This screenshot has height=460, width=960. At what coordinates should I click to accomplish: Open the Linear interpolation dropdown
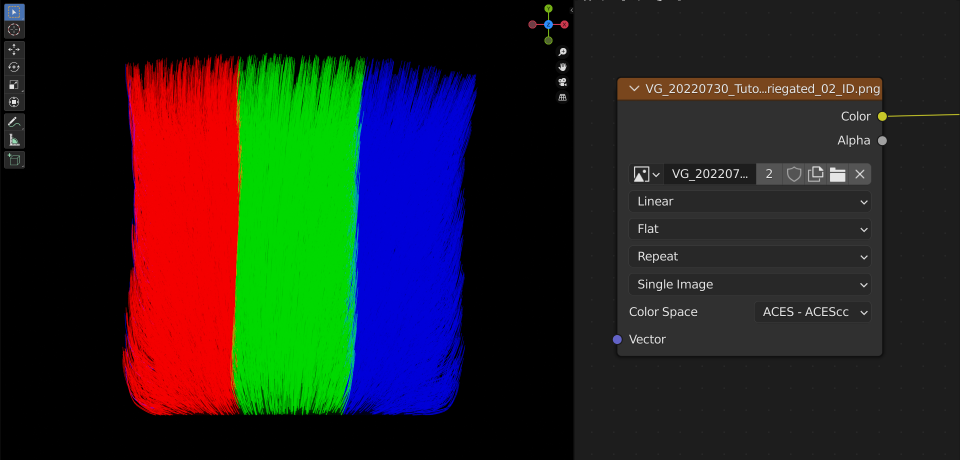click(x=750, y=202)
